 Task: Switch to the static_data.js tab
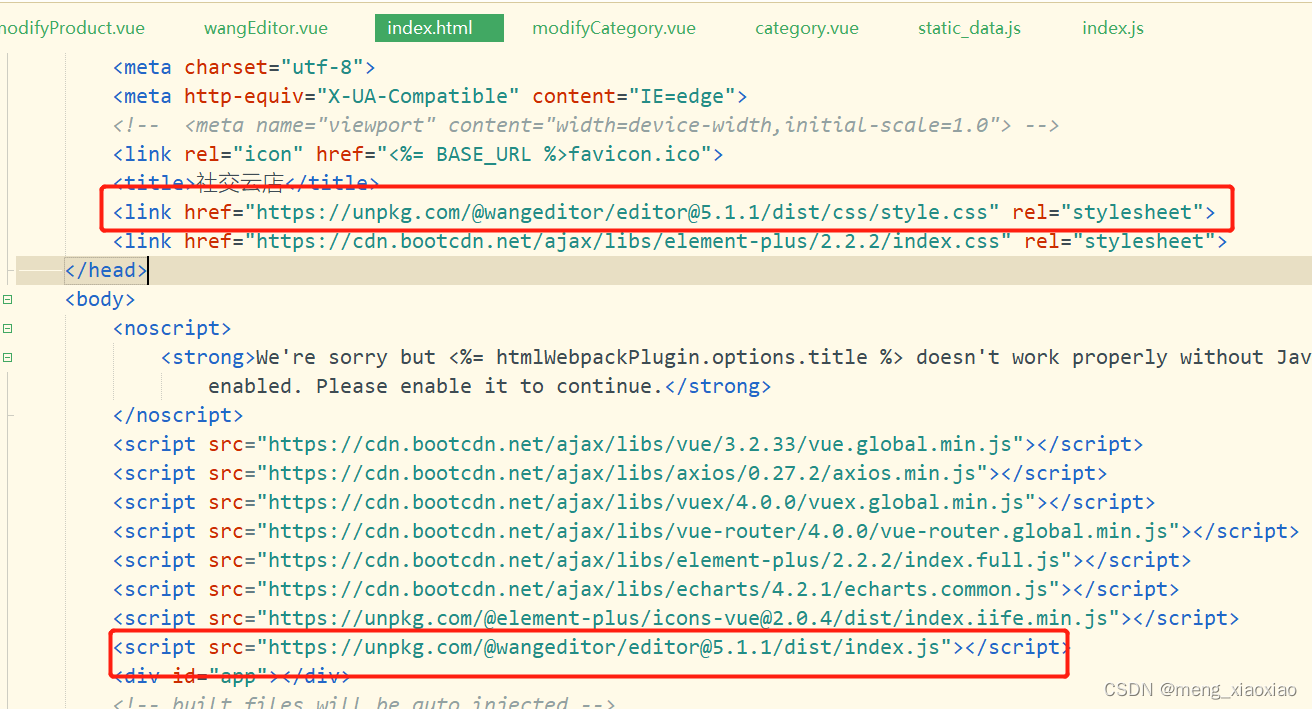(968, 27)
